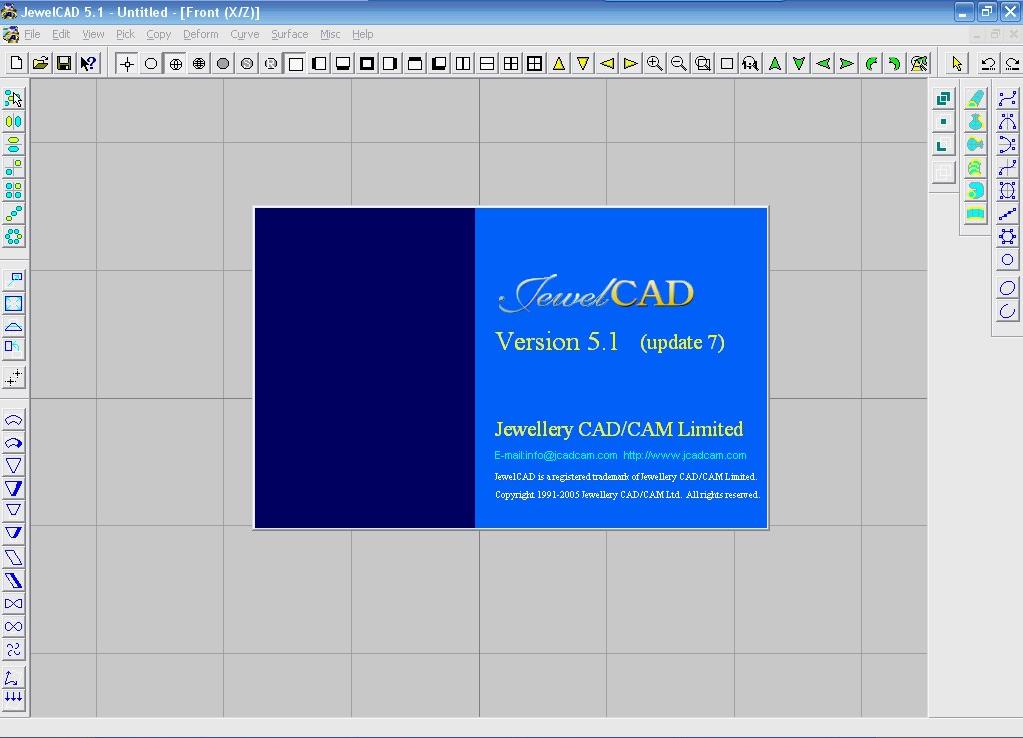Choose the square with left edge filled view icon
The width and height of the screenshot is (1023, 738).
[319, 63]
